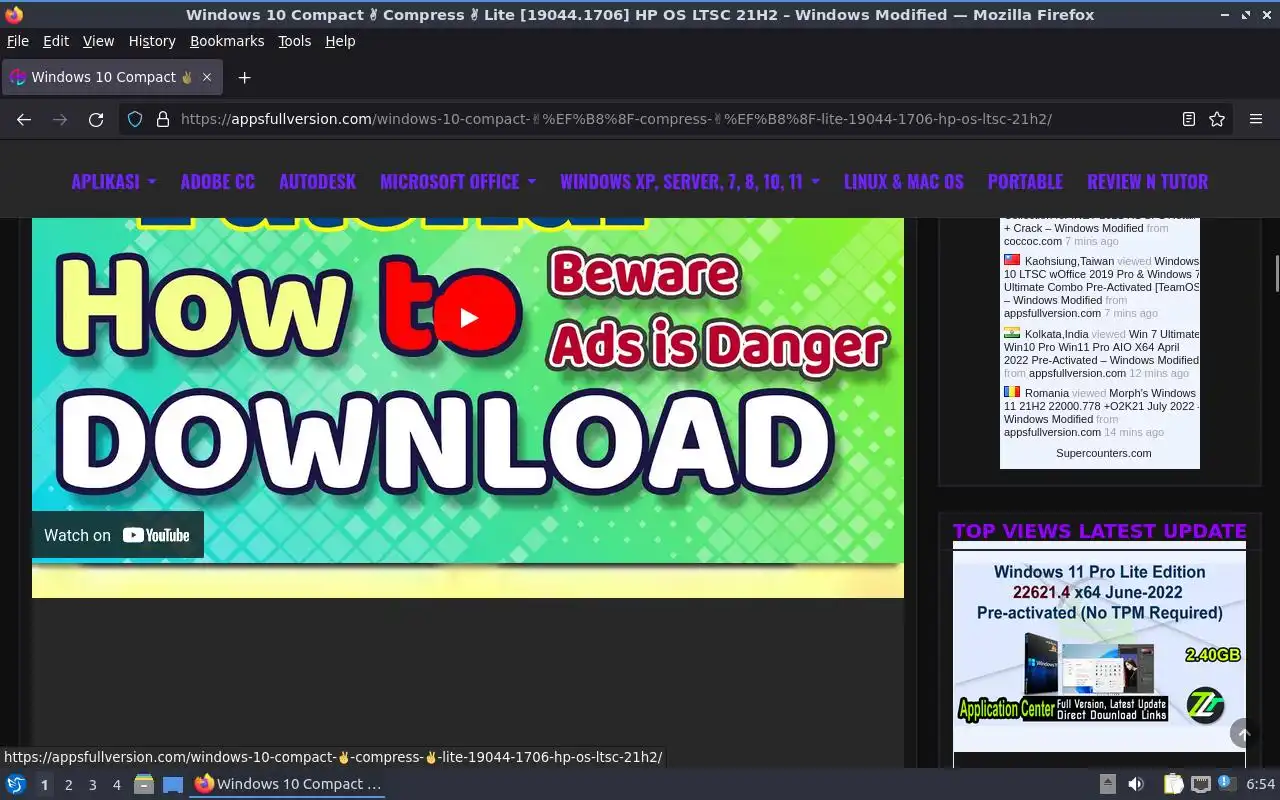Screen dimensions: 1280x800
Task: Go back to the previous page
Action: pos(24,119)
